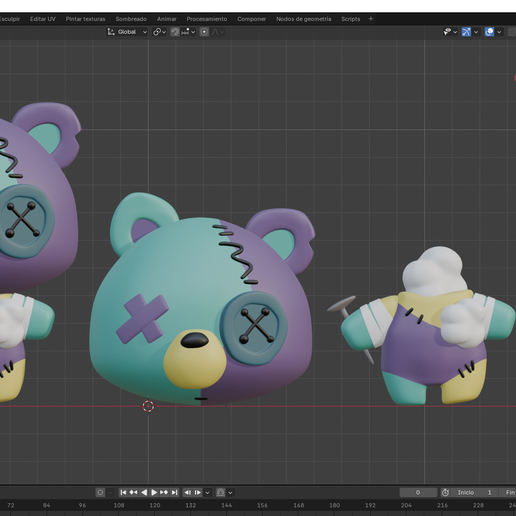Screen dimensions: 516x516
Task: Toggle proportional editing circle button
Action: [x=204, y=32]
